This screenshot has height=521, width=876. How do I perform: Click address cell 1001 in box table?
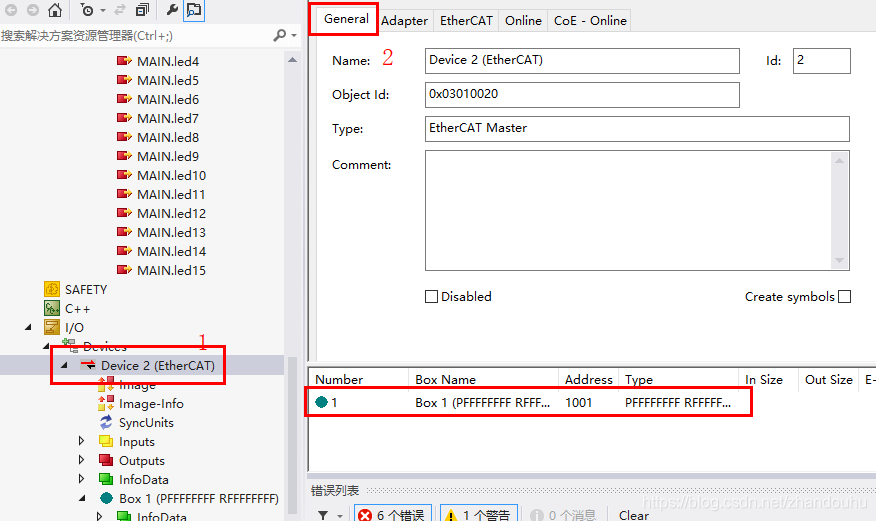578,403
